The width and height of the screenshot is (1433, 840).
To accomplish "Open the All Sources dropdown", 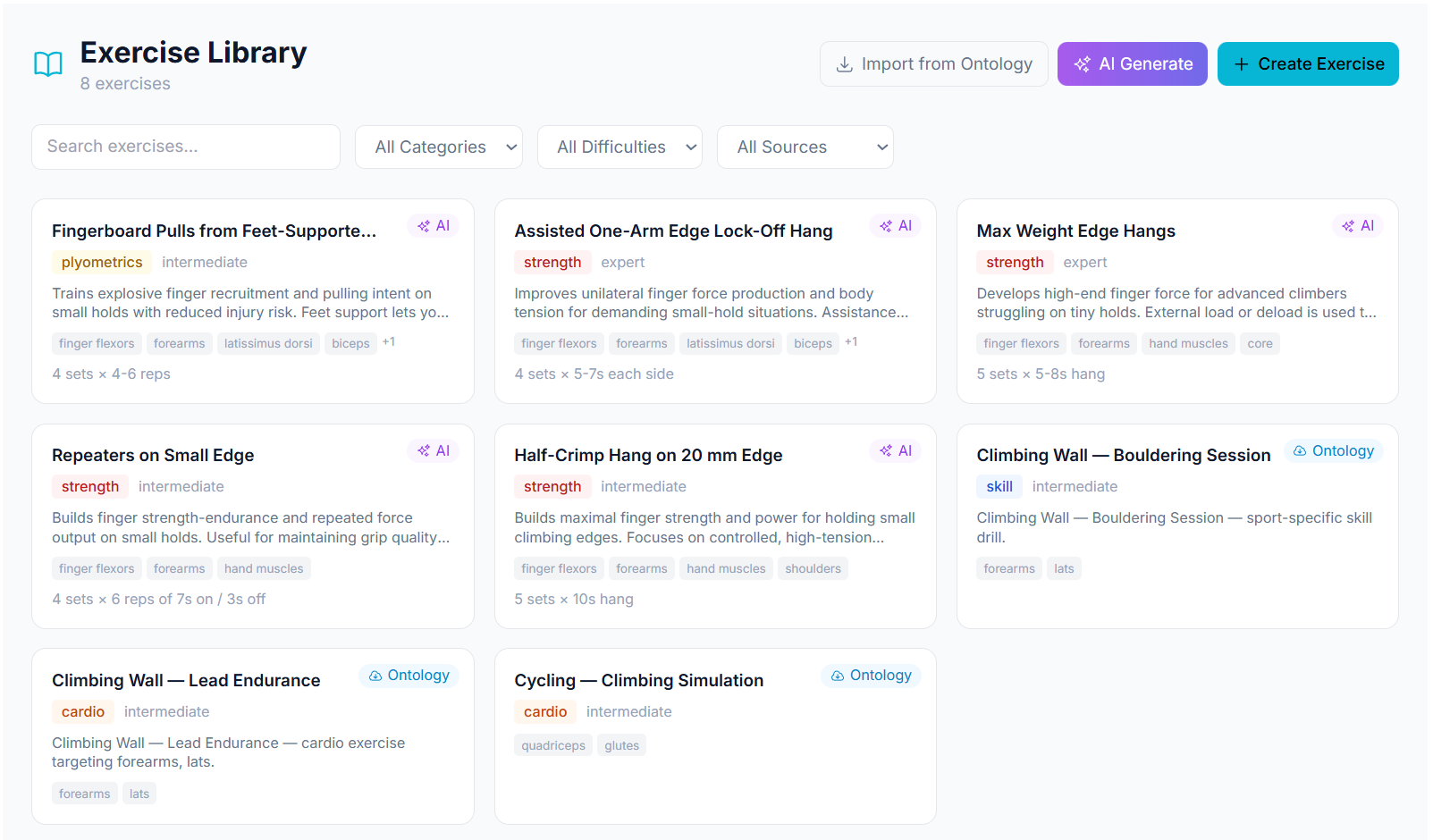I will (805, 147).
